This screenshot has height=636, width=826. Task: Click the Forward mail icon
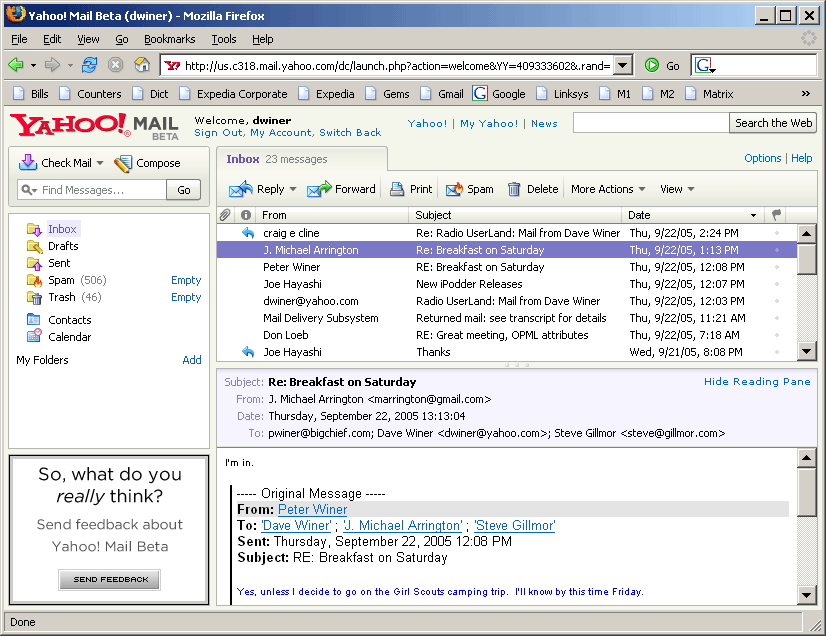pyautogui.click(x=319, y=189)
